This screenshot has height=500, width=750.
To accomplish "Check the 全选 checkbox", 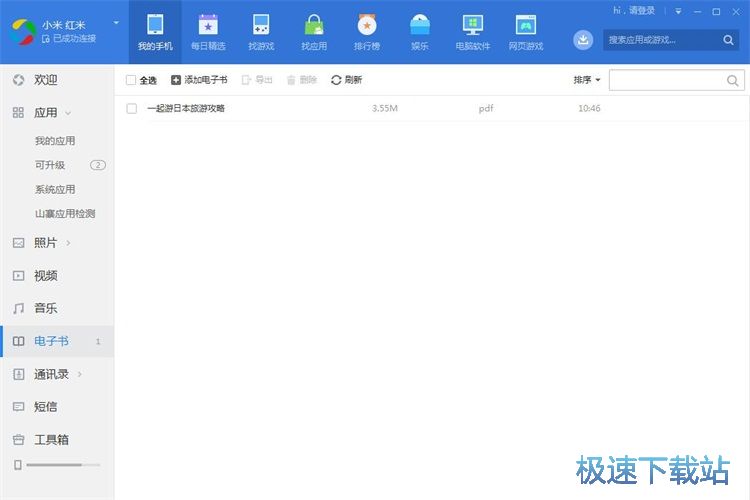I will pos(131,80).
